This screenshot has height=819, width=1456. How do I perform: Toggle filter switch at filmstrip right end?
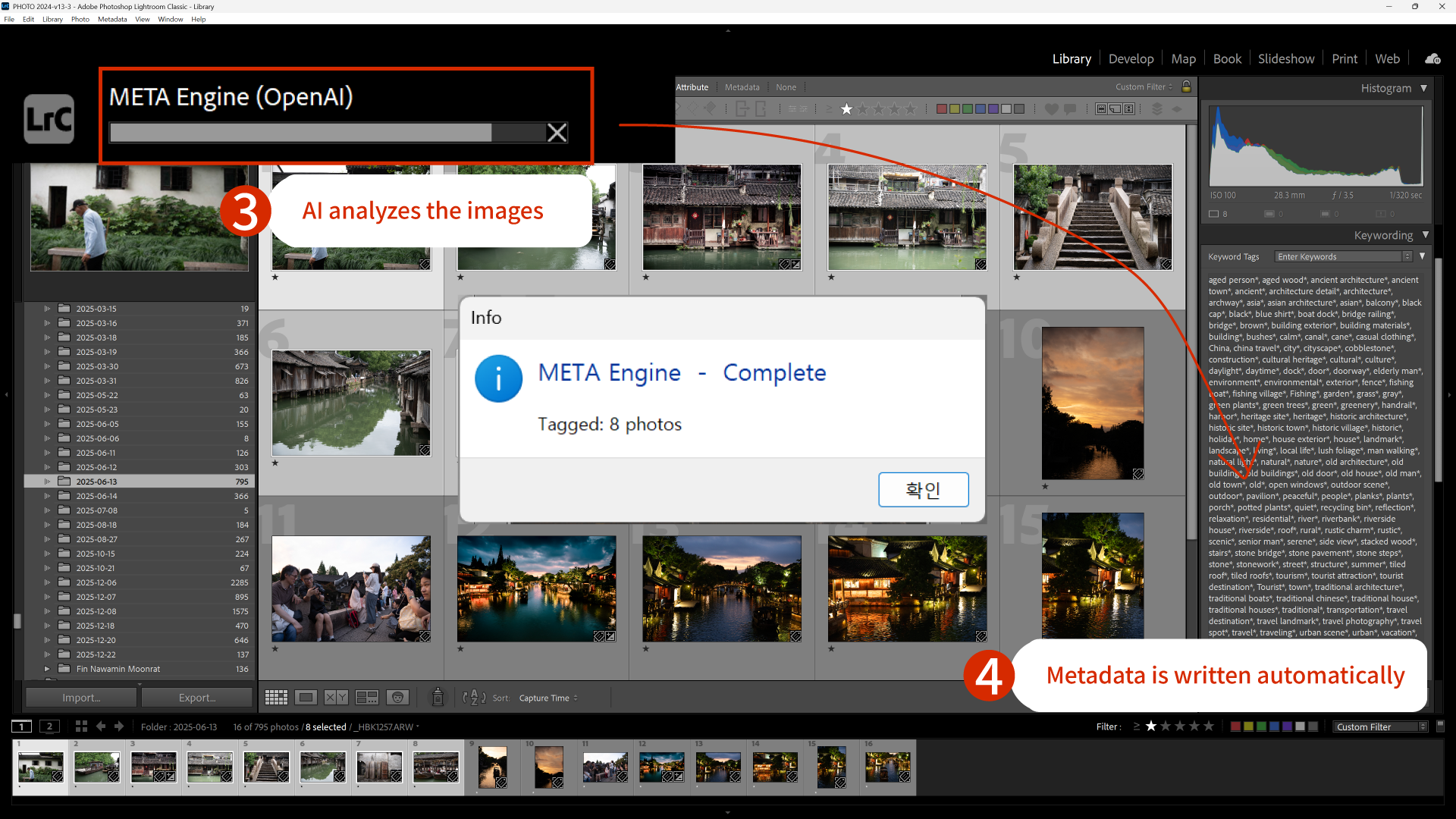1441,726
